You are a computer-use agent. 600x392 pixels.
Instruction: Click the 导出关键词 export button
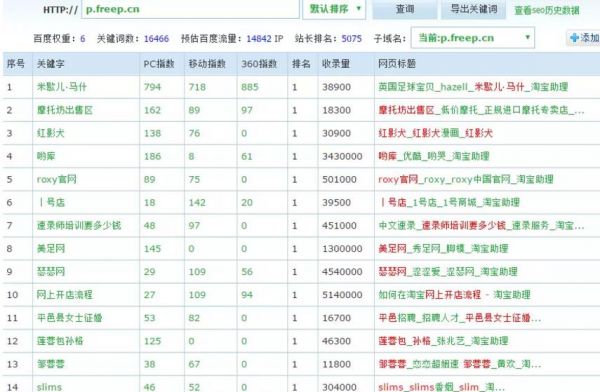coord(473,9)
